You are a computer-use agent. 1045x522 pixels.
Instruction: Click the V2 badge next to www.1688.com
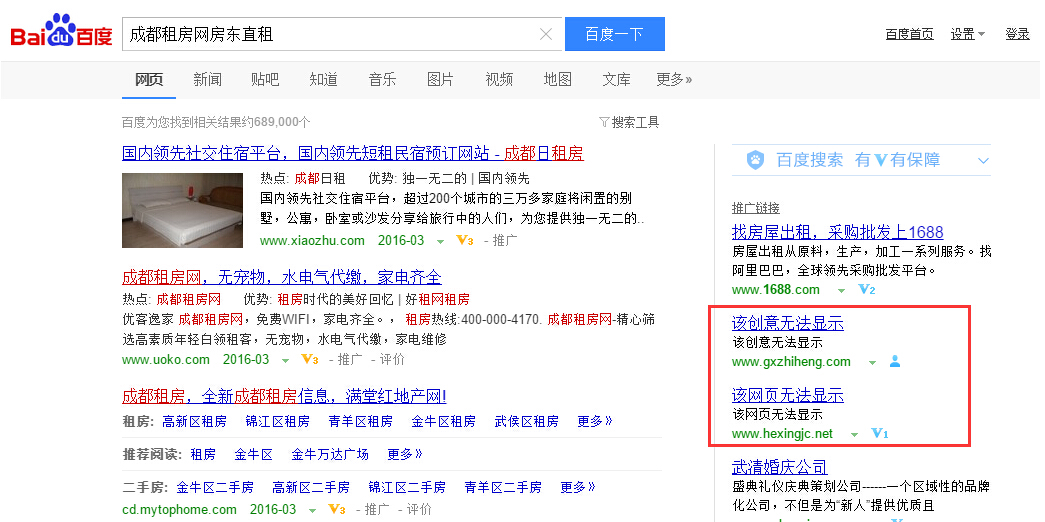[866, 289]
